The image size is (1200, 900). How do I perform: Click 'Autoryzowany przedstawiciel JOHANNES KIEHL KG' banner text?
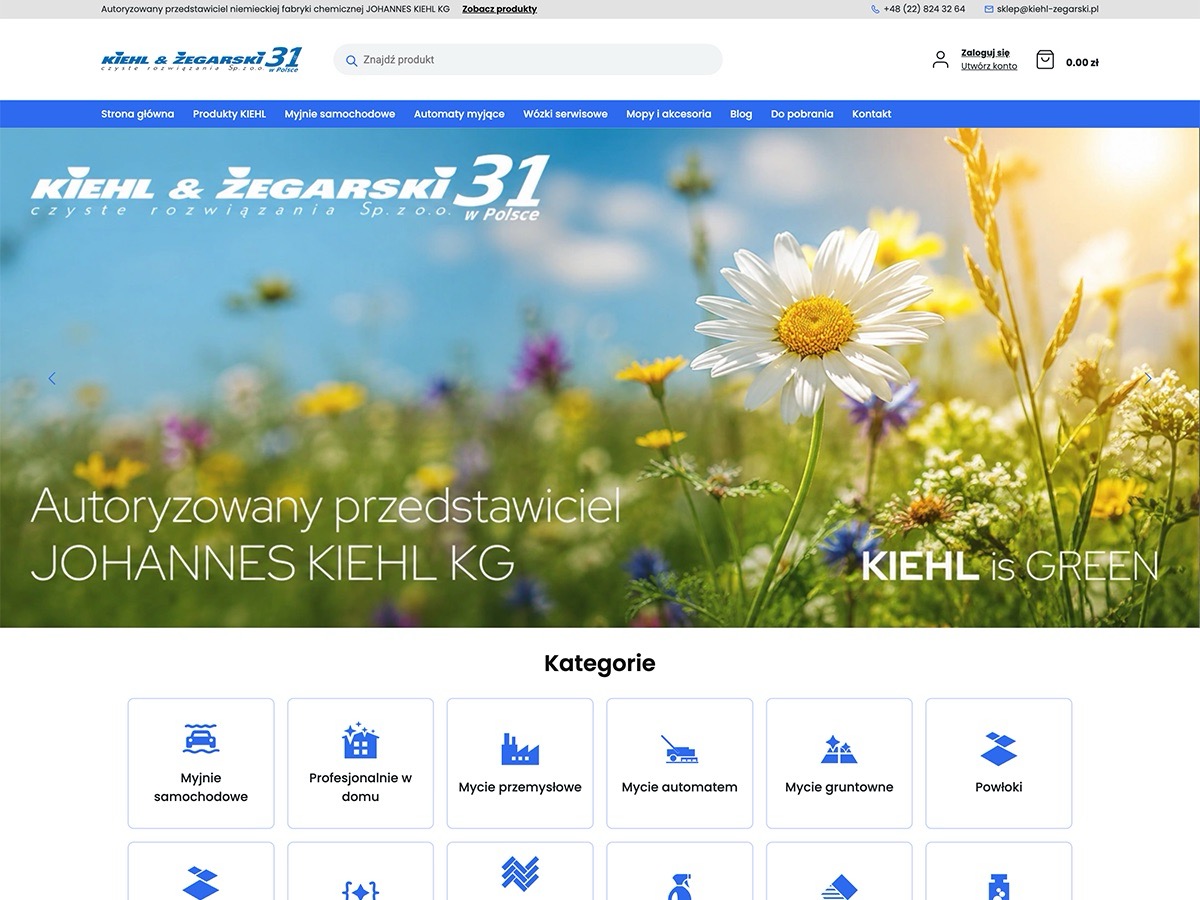326,535
